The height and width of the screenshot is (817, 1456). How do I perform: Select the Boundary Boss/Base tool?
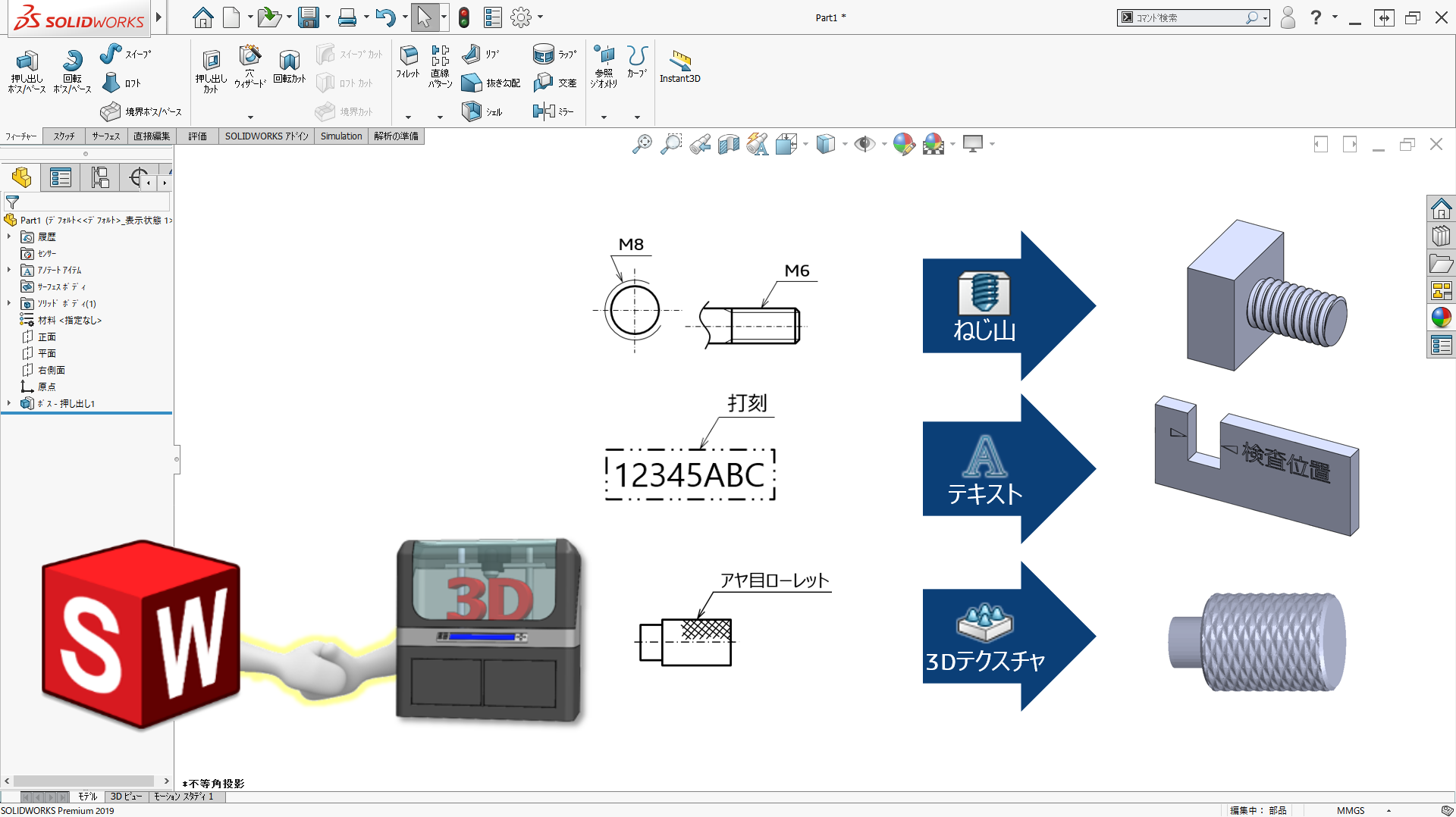coord(141,111)
